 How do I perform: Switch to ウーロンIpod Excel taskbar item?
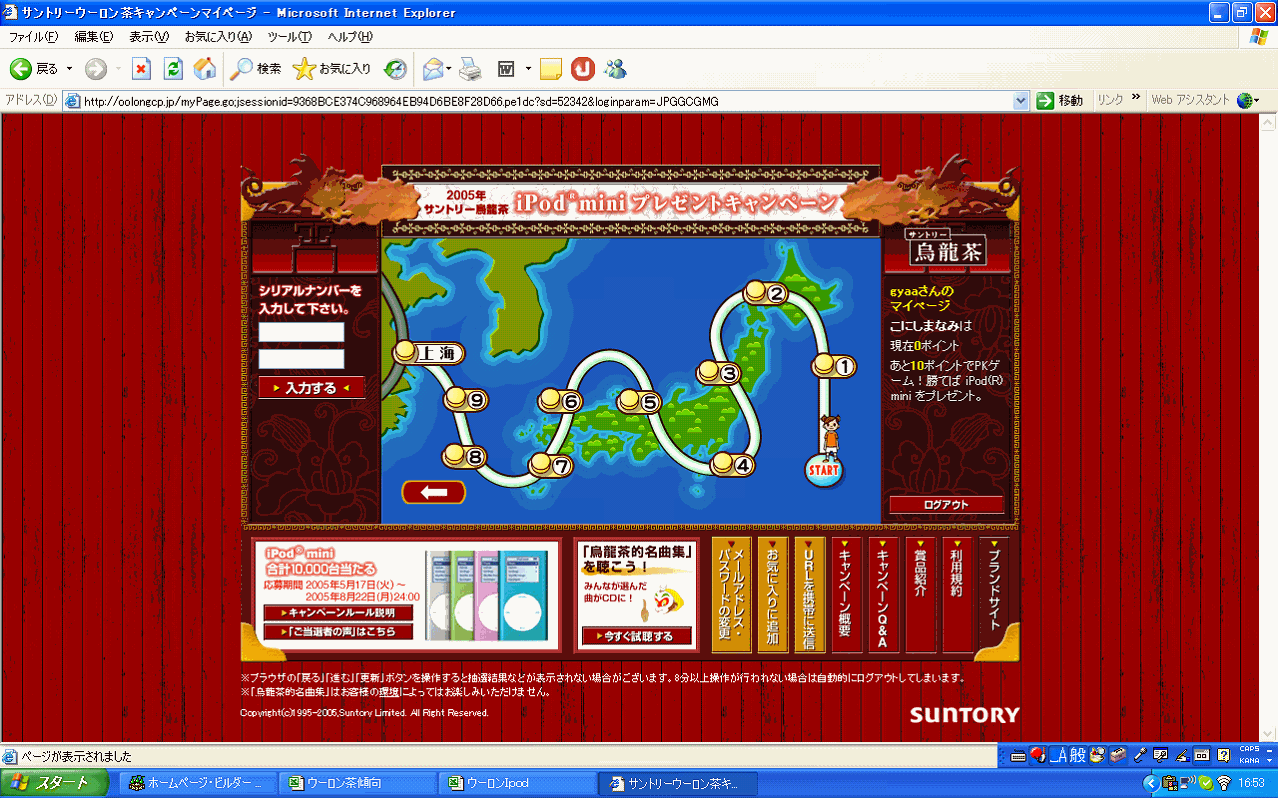(x=517, y=783)
